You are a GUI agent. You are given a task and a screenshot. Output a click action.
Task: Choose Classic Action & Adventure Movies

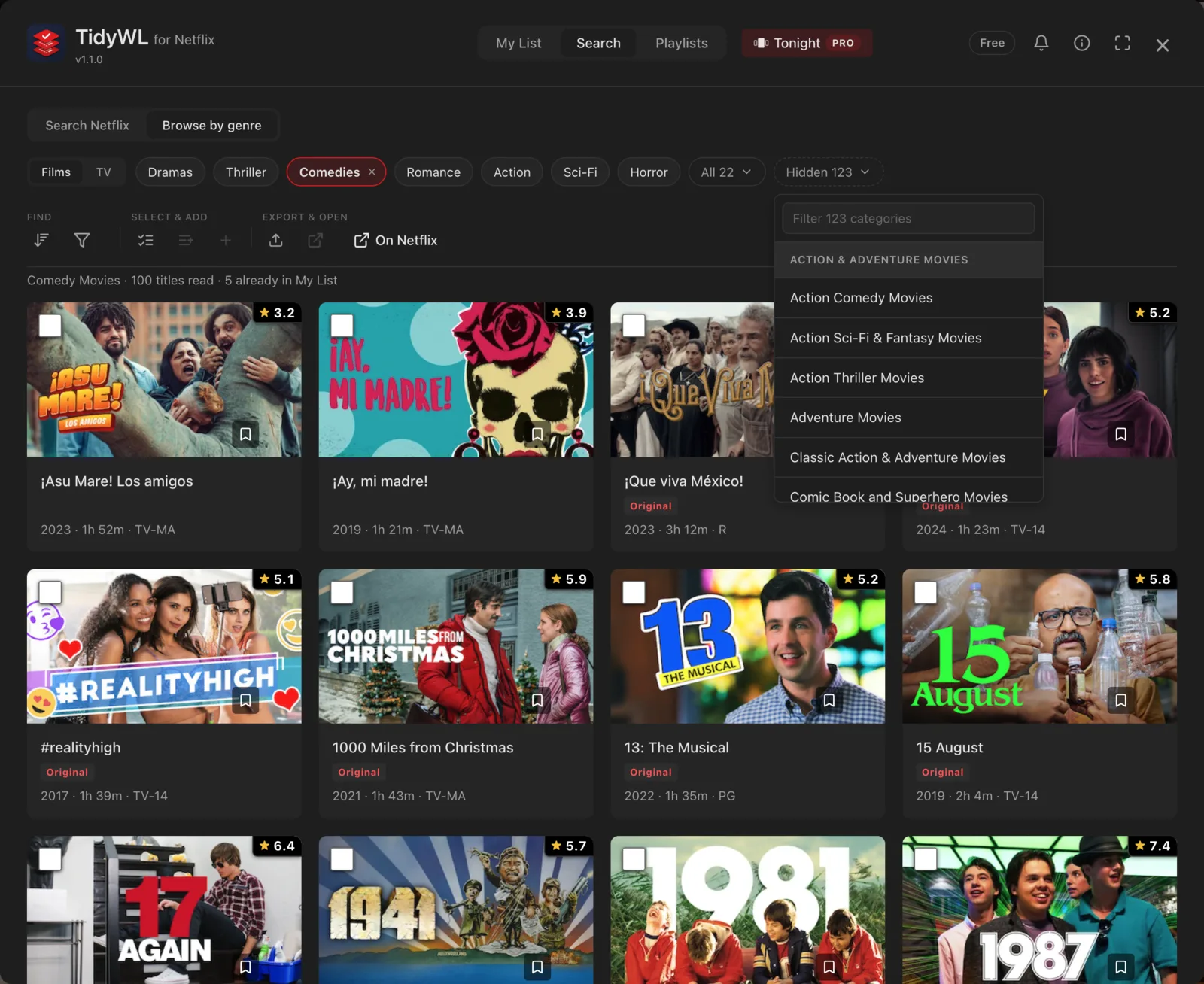tap(908, 457)
